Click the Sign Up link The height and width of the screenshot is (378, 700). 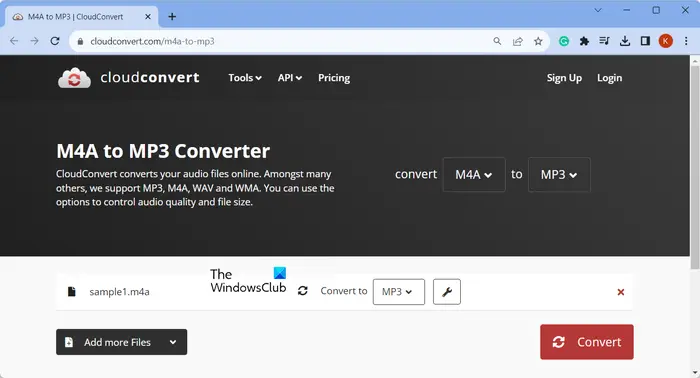point(564,78)
